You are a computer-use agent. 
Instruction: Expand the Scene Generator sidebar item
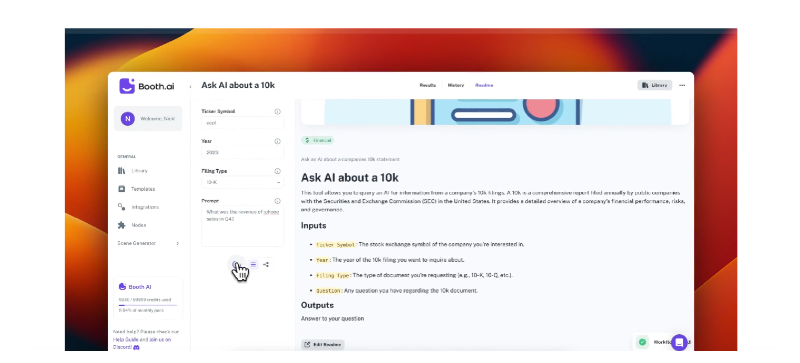point(148,244)
